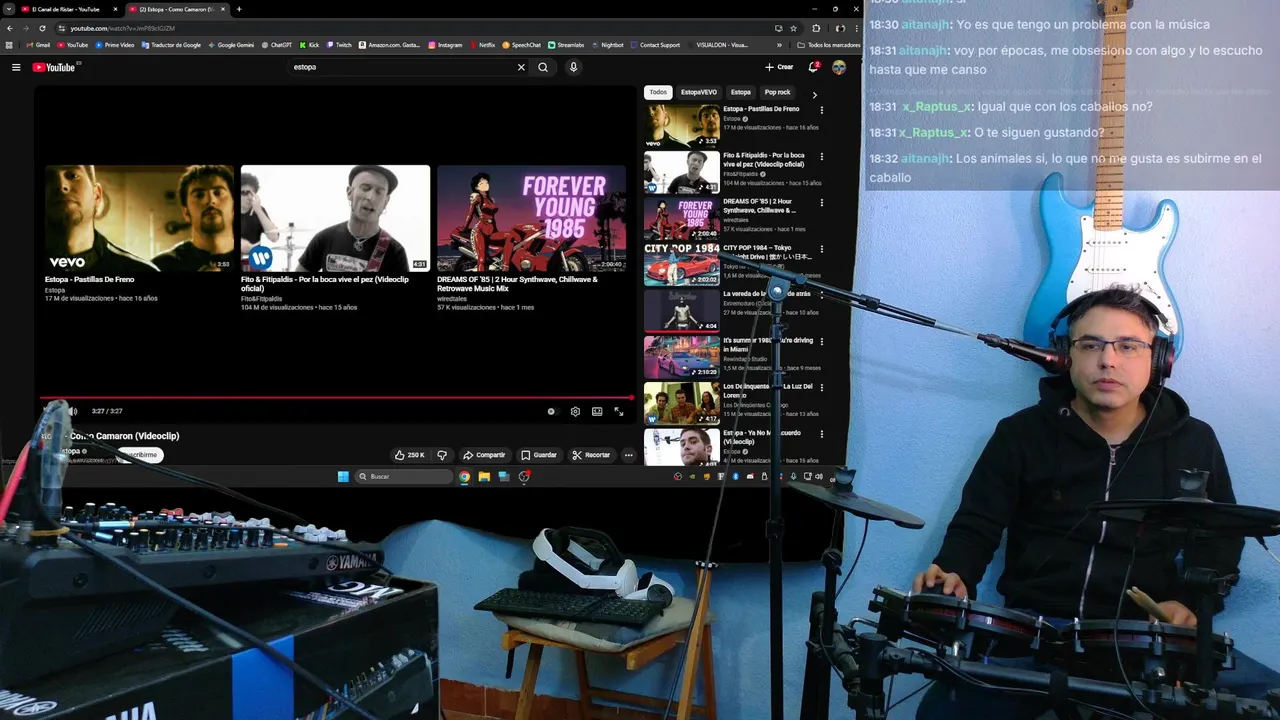Play endscreen Estopa Pastillas De Freno thumbnail
Image resolution: width=1280 pixels, height=720 pixels.
tap(139, 218)
